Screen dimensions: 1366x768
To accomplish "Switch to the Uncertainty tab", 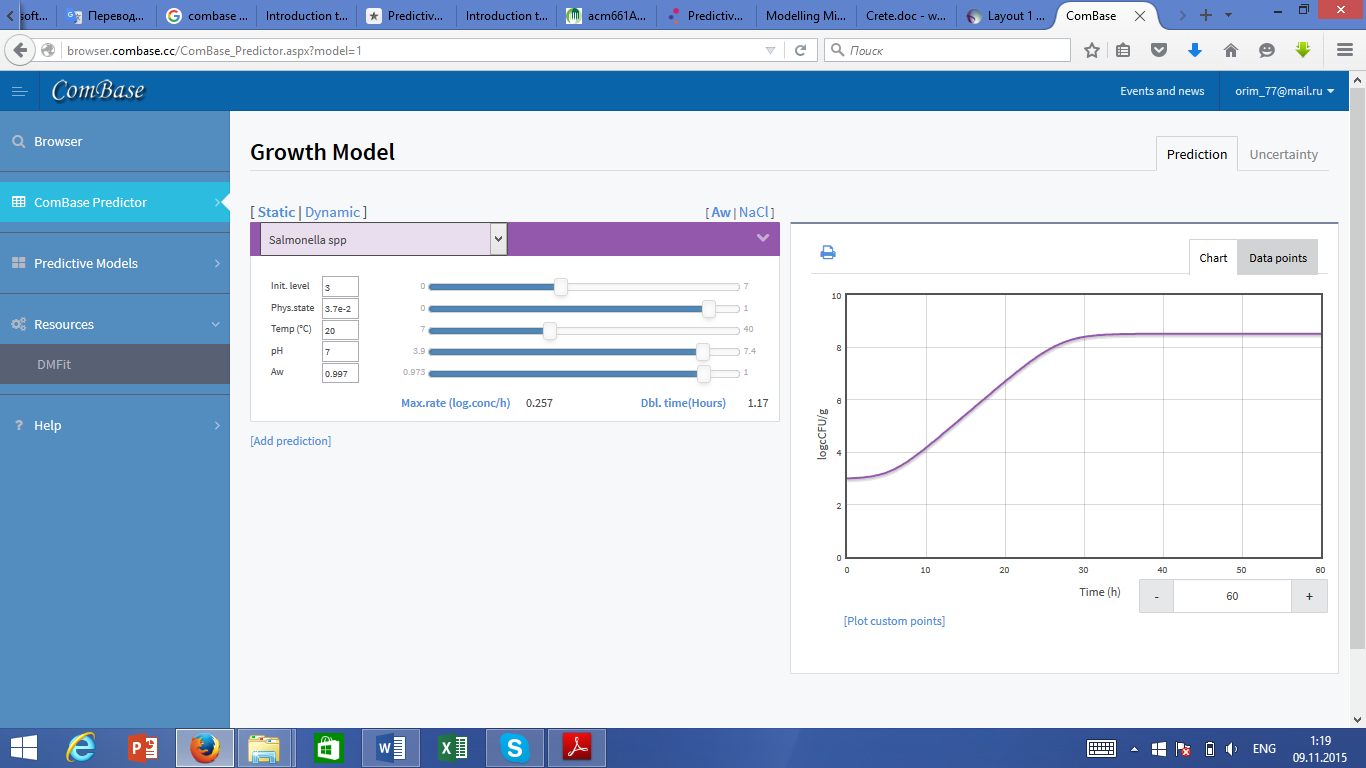I will click(1283, 155).
